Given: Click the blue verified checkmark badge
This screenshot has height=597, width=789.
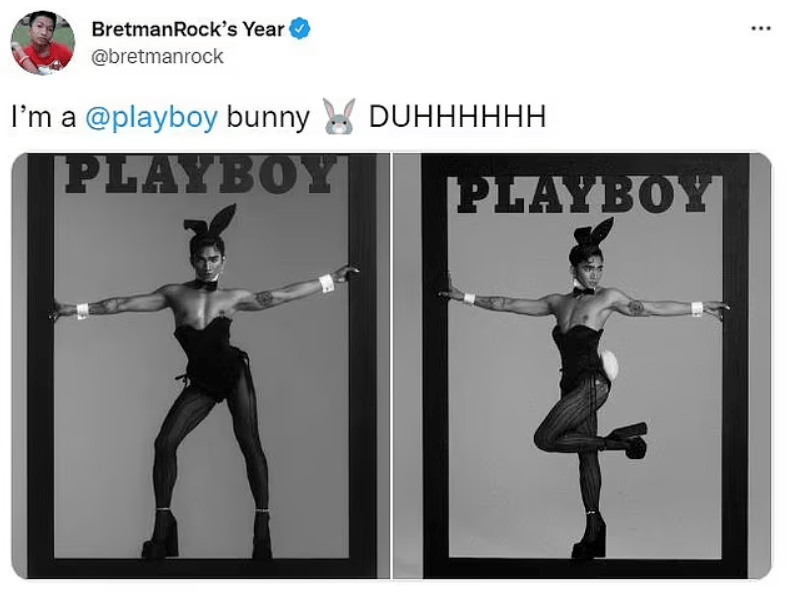Looking at the screenshot, I should point(300,29).
